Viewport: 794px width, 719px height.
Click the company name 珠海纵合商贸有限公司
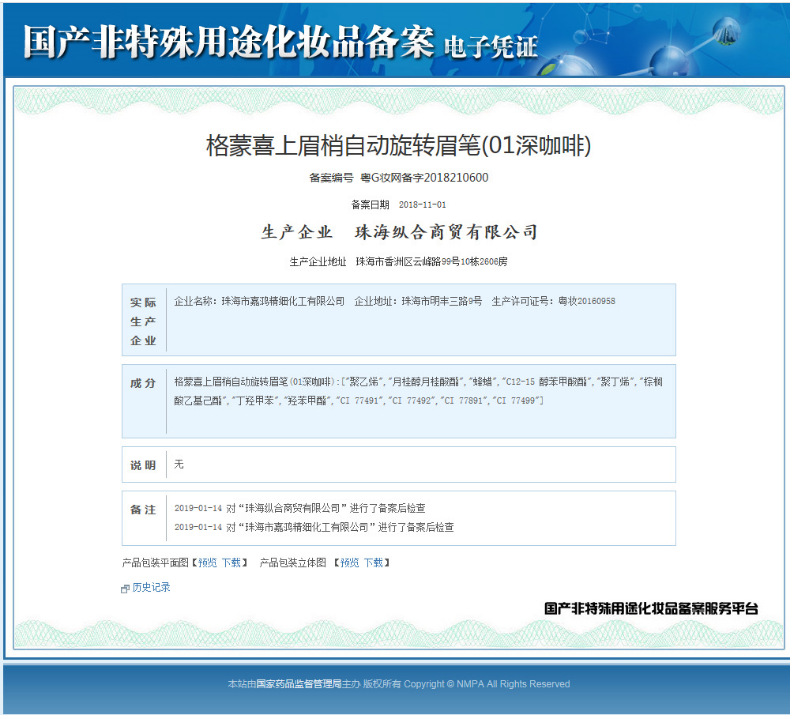click(446, 232)
